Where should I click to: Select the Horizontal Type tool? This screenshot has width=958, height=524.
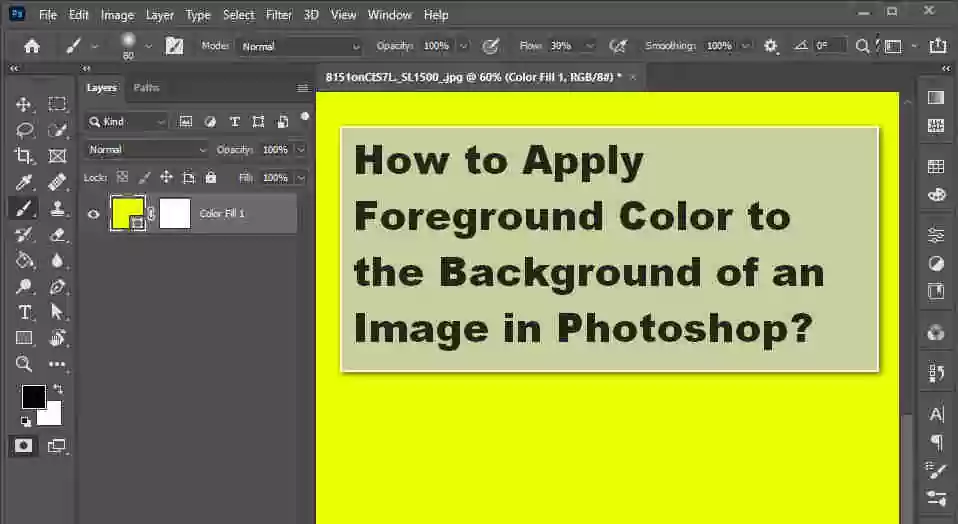[x=24, y=312]
